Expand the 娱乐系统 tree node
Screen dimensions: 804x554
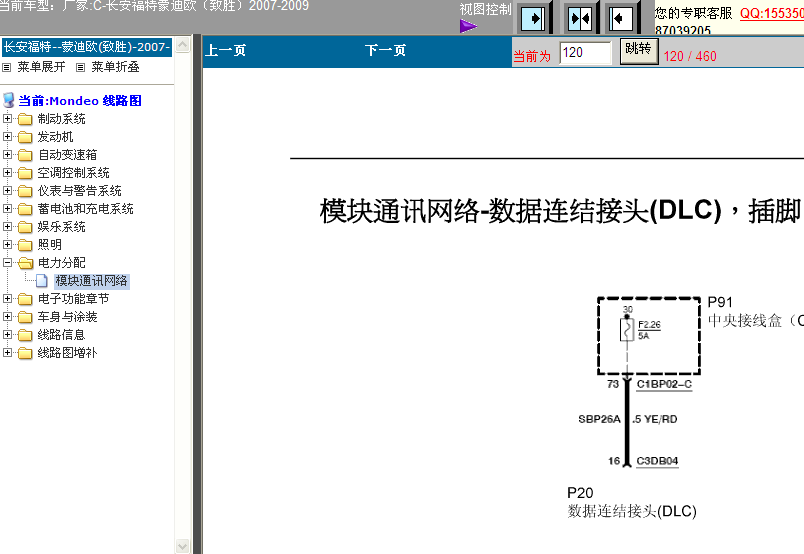coord(7,226)
